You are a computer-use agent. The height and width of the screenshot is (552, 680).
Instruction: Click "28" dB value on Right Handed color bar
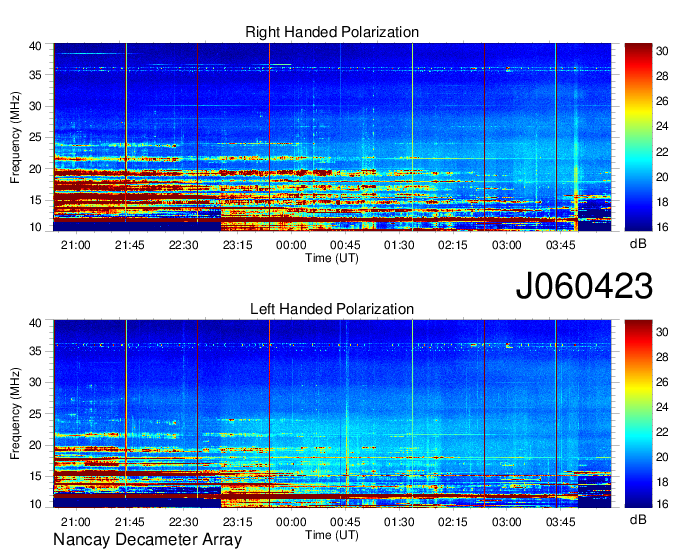coord(662,76)
